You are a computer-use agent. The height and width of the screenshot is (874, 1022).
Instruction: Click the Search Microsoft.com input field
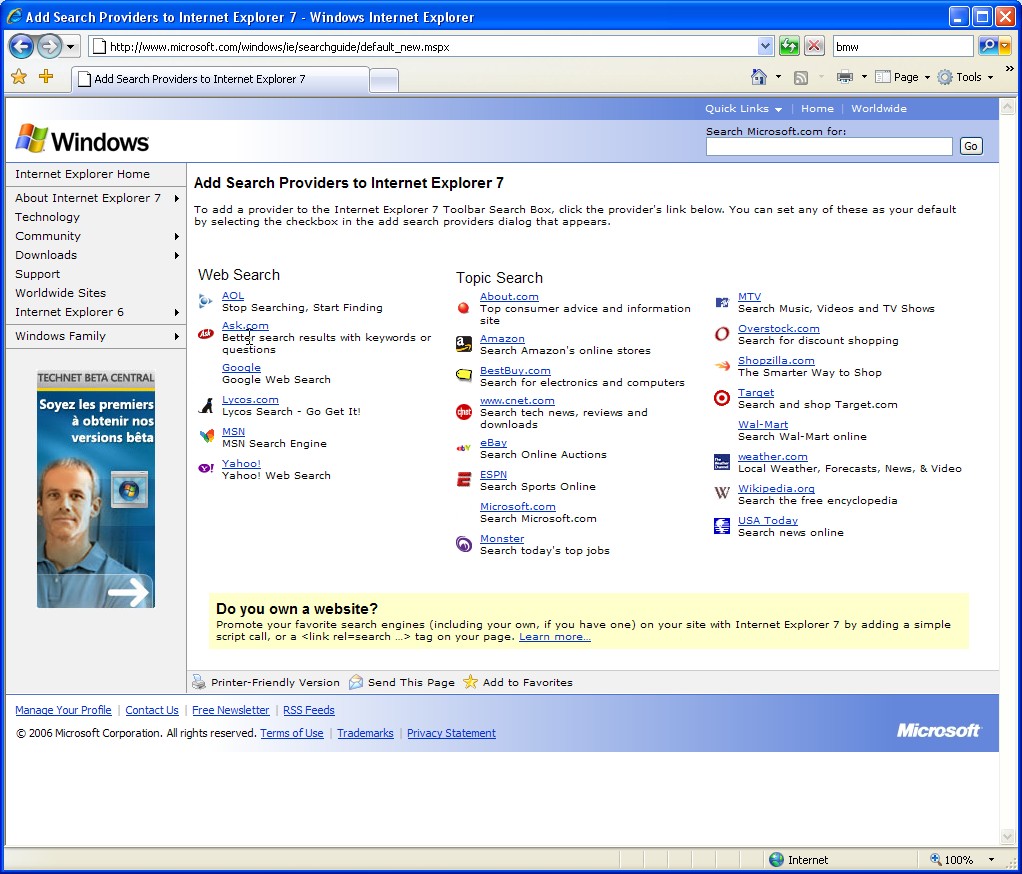click(829, 146)
